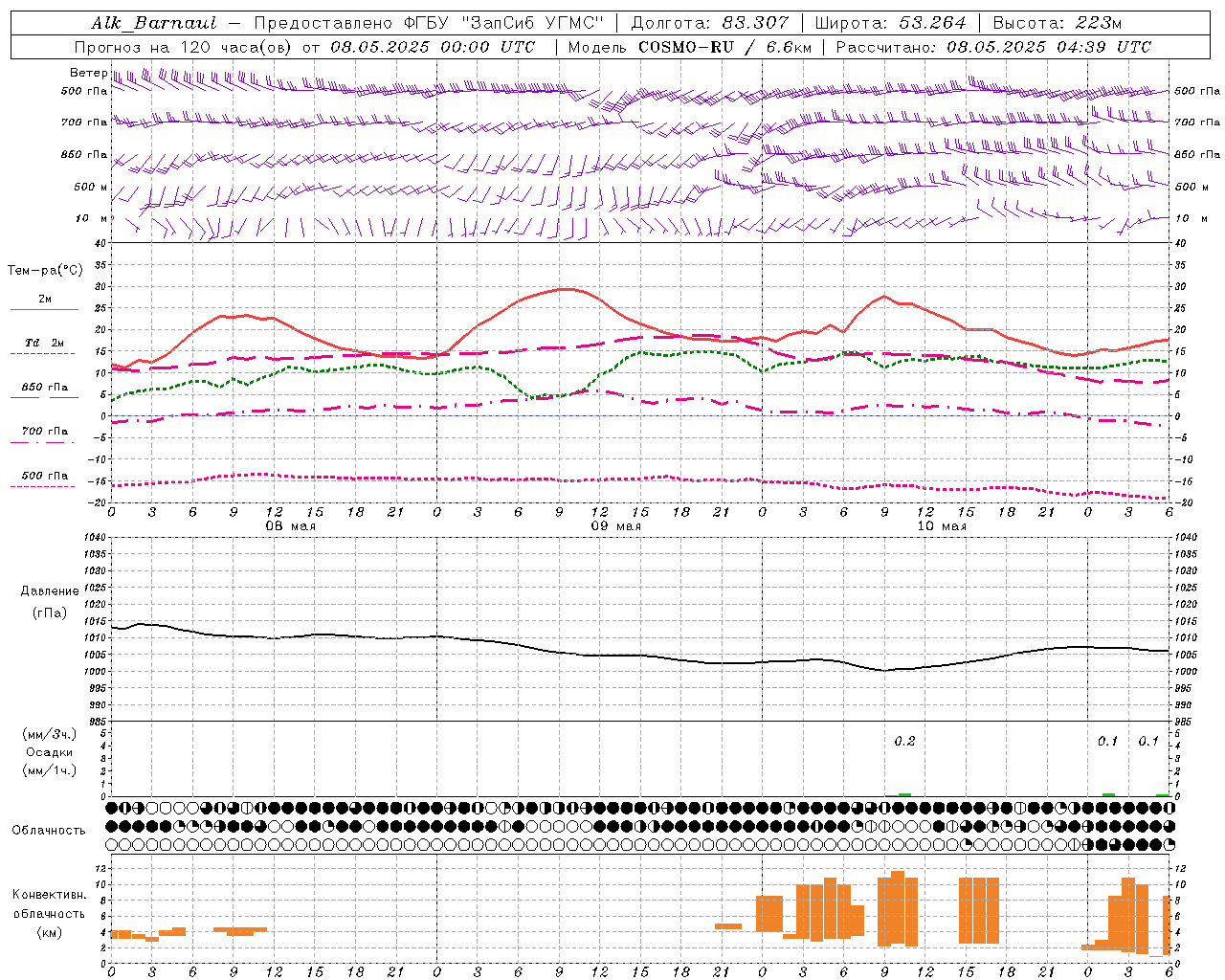Click the (км) unit label
This screenshot has width=1225, height=980.
click(x=49, y=932)
